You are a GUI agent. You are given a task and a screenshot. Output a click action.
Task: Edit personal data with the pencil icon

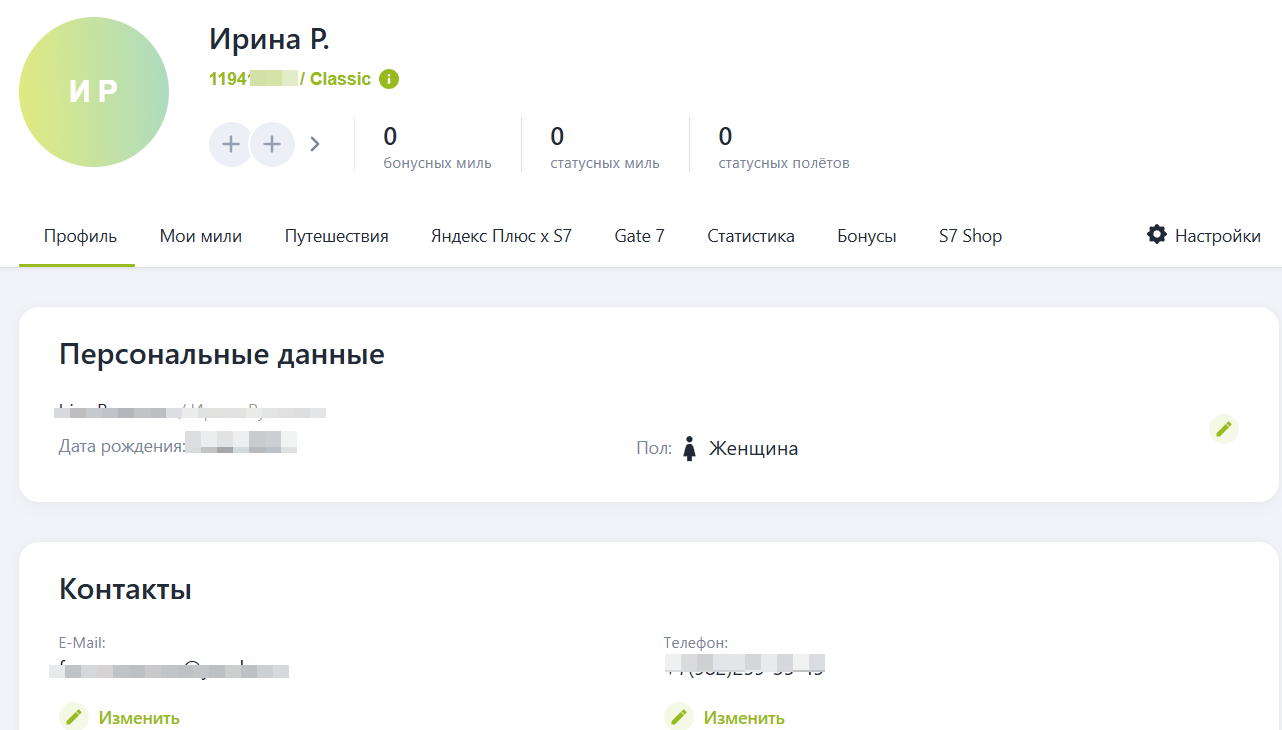pyautogui.click(x=1223, y=429)
